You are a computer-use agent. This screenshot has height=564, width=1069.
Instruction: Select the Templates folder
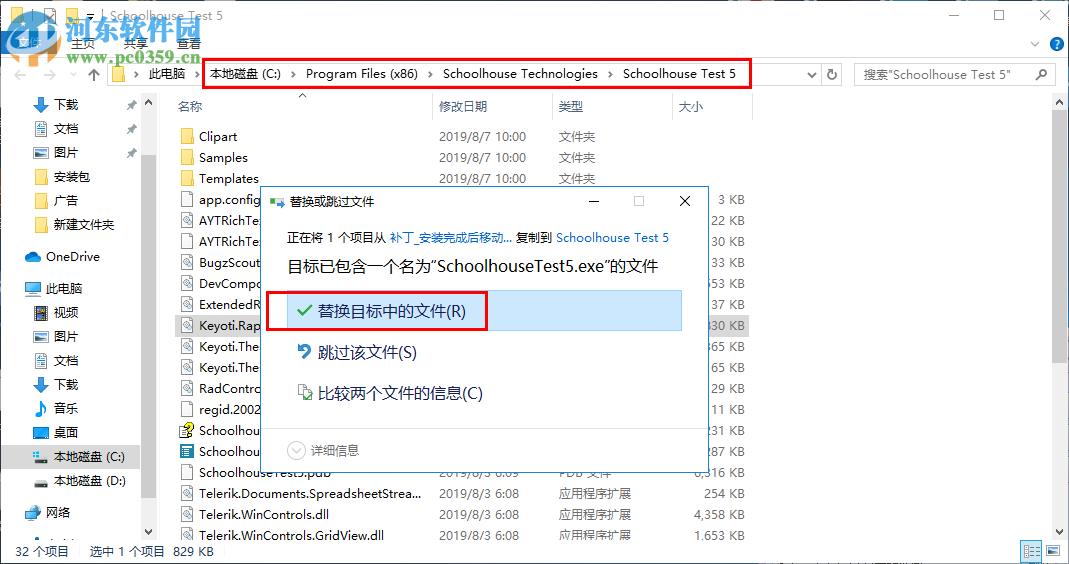pos(228,179)
